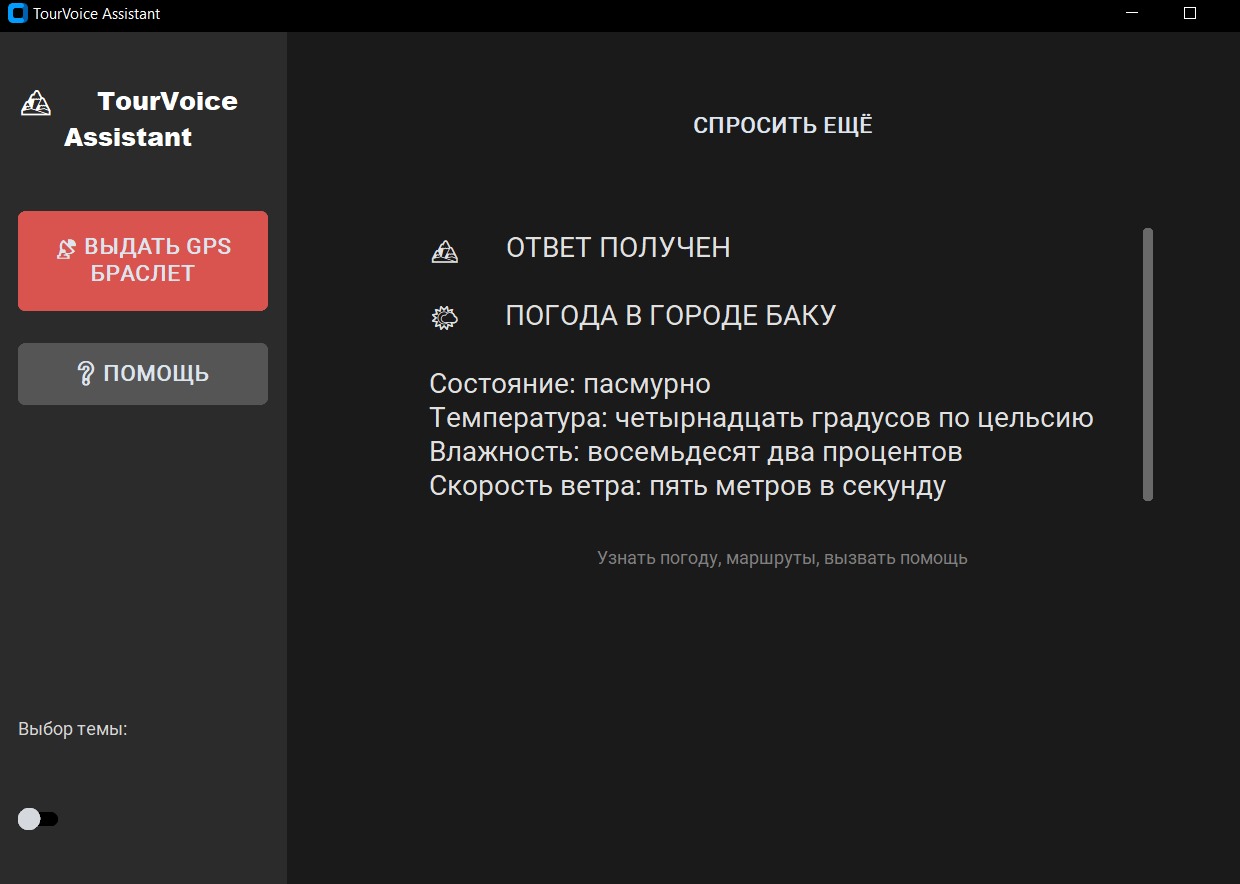Screen dimensions: 1240x884
Task: Toggle the theme switch under Выбор темы
Action: tap(37, 818)
